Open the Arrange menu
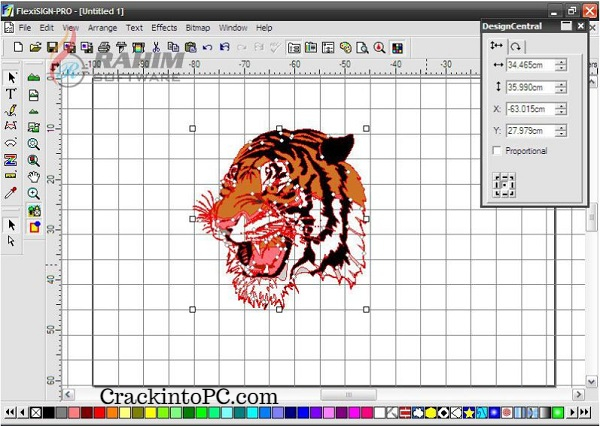This screenshot has height=426, width=600. (102, 28)
